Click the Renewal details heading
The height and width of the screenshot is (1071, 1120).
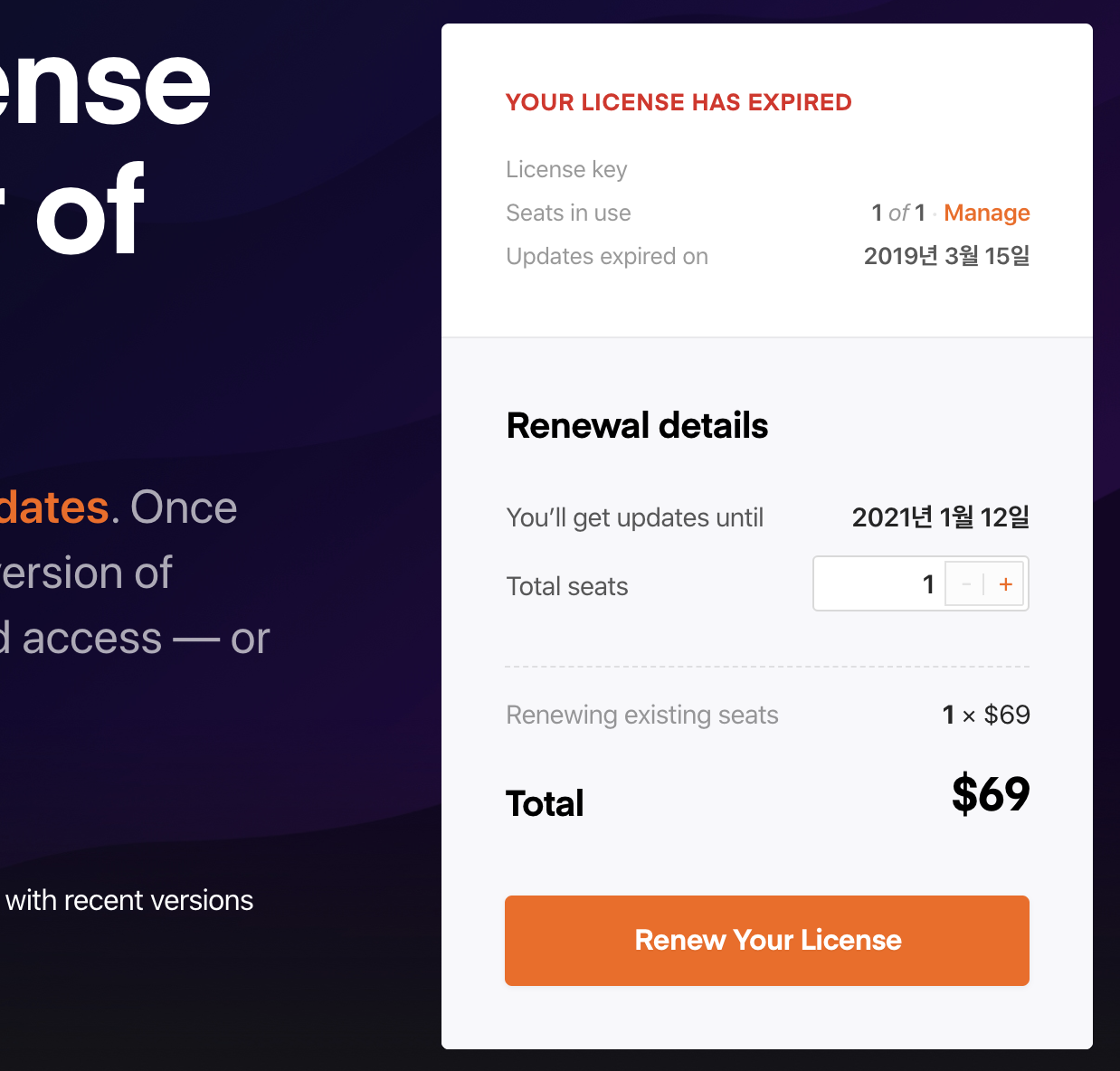pyautogui.click(x=637, y=426)
